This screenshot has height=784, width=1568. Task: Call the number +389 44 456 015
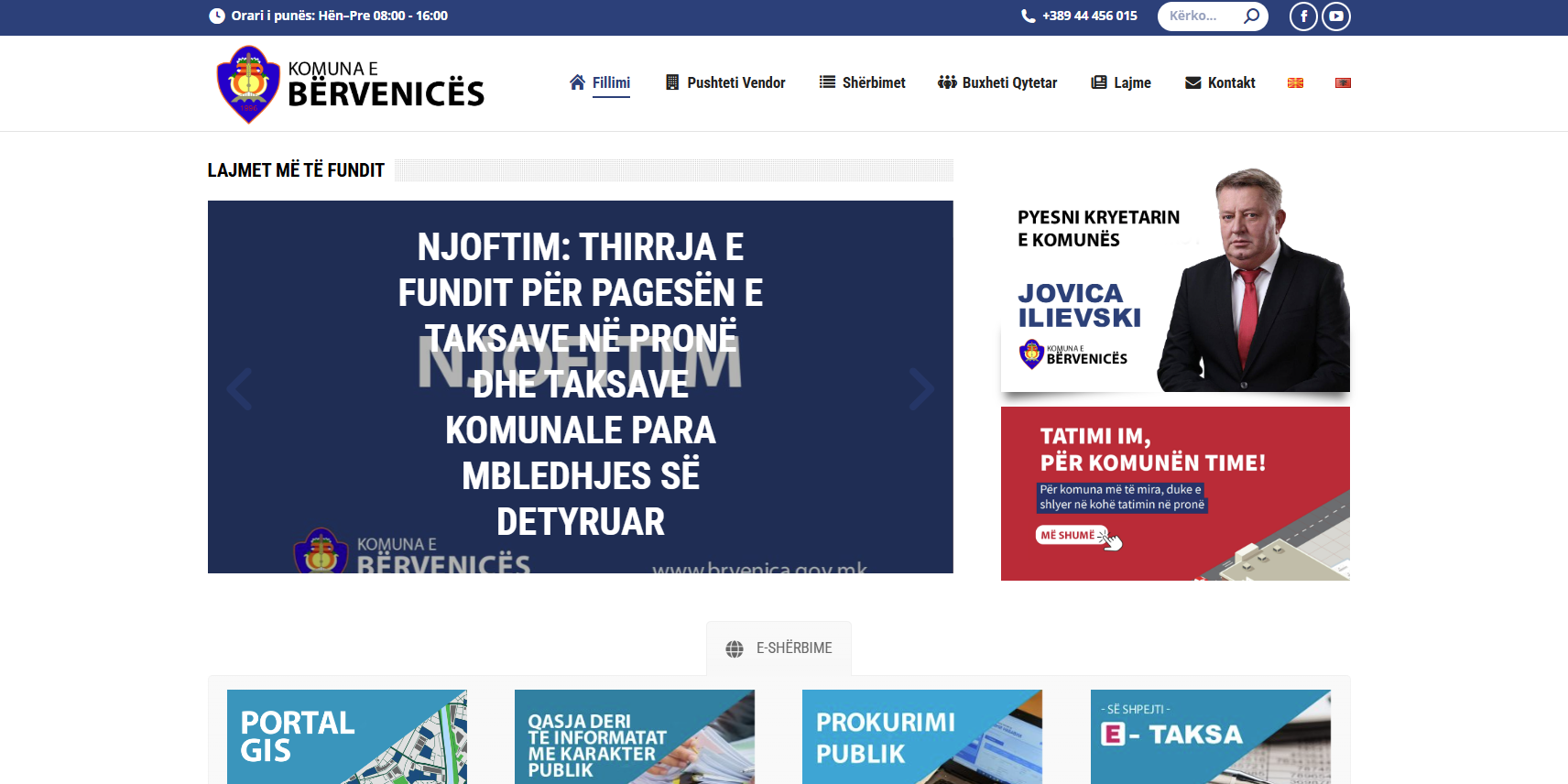(1089, 16)
